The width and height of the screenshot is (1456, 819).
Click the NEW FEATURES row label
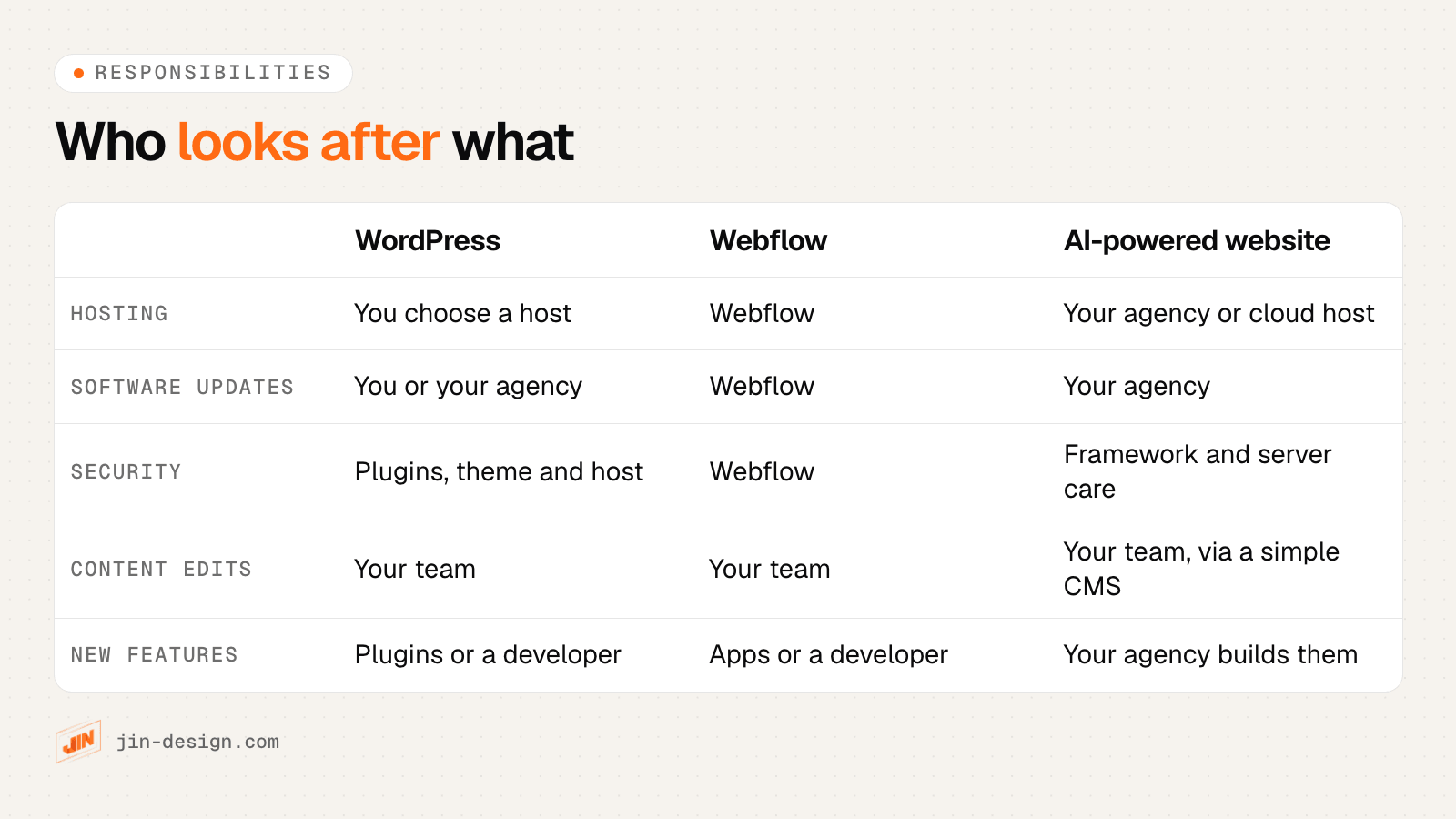coord(154,655)
